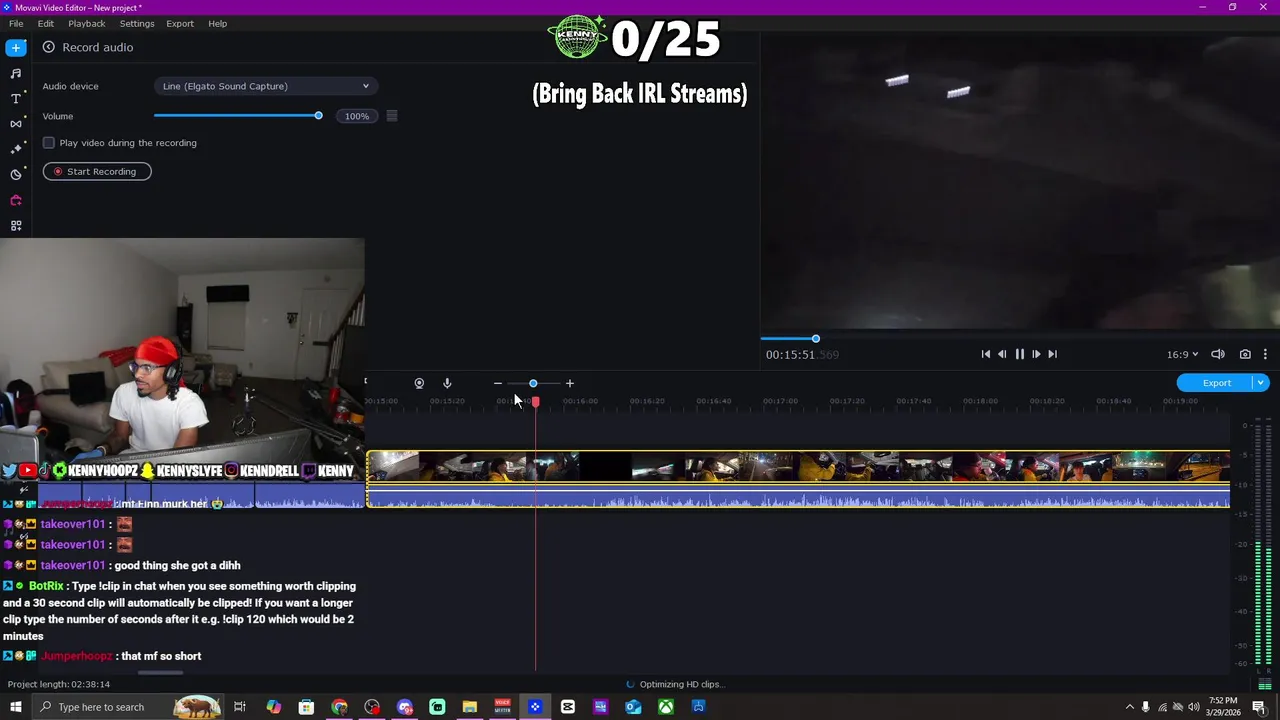Viewport: 1280px width, 720px height.
Task: Step back one frame in player
Action: pyautogui.click(x=1003, y=354)
